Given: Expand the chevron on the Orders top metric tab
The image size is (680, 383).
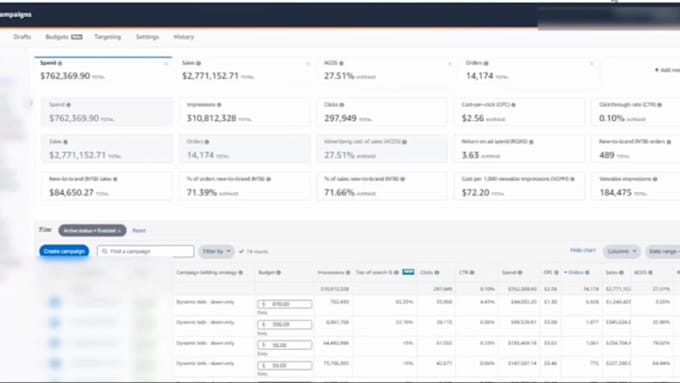Looking at the screenshot, I should coord(592,64).
